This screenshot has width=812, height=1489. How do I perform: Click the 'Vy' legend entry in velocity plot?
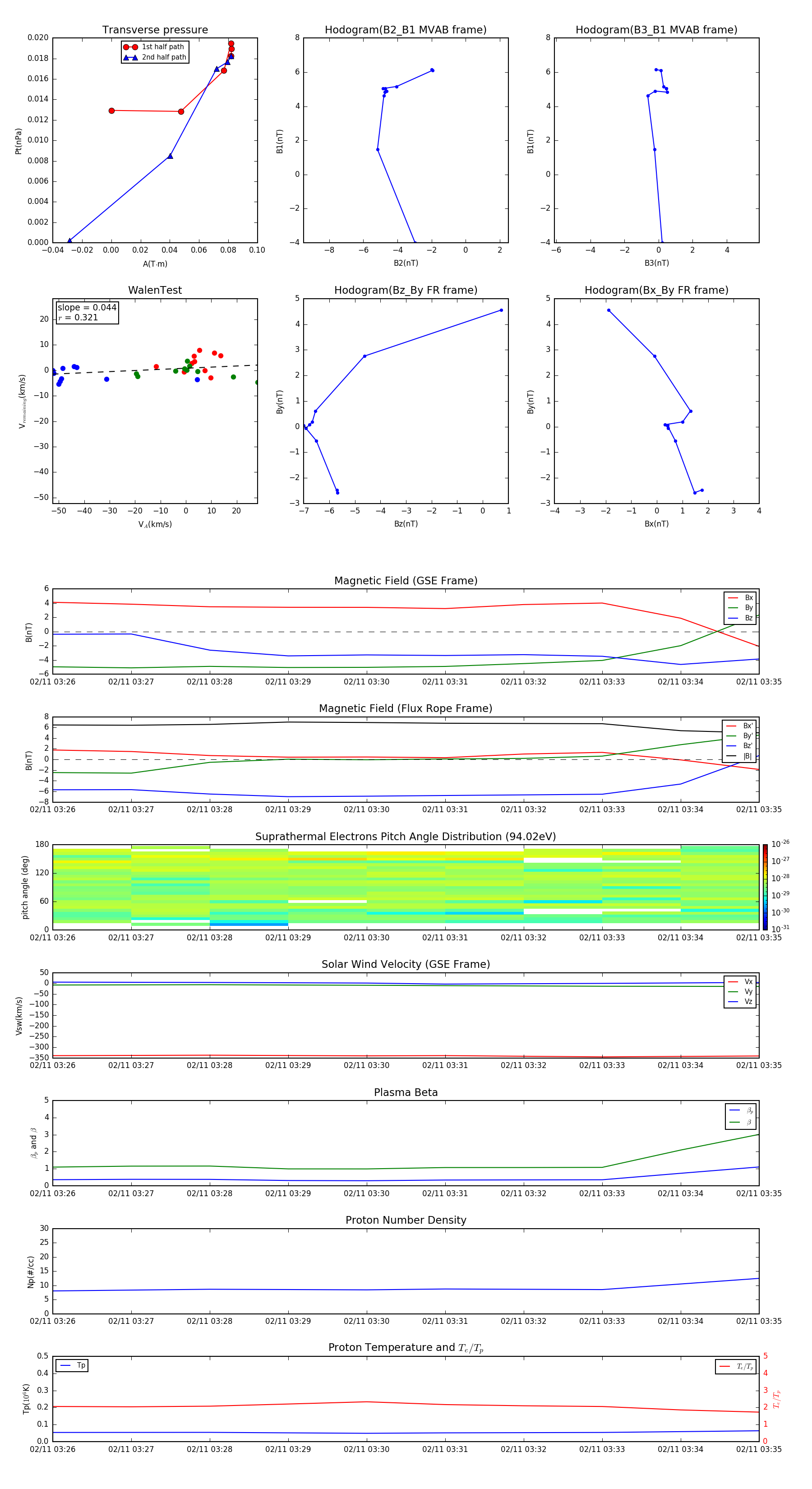click(740, 992)
